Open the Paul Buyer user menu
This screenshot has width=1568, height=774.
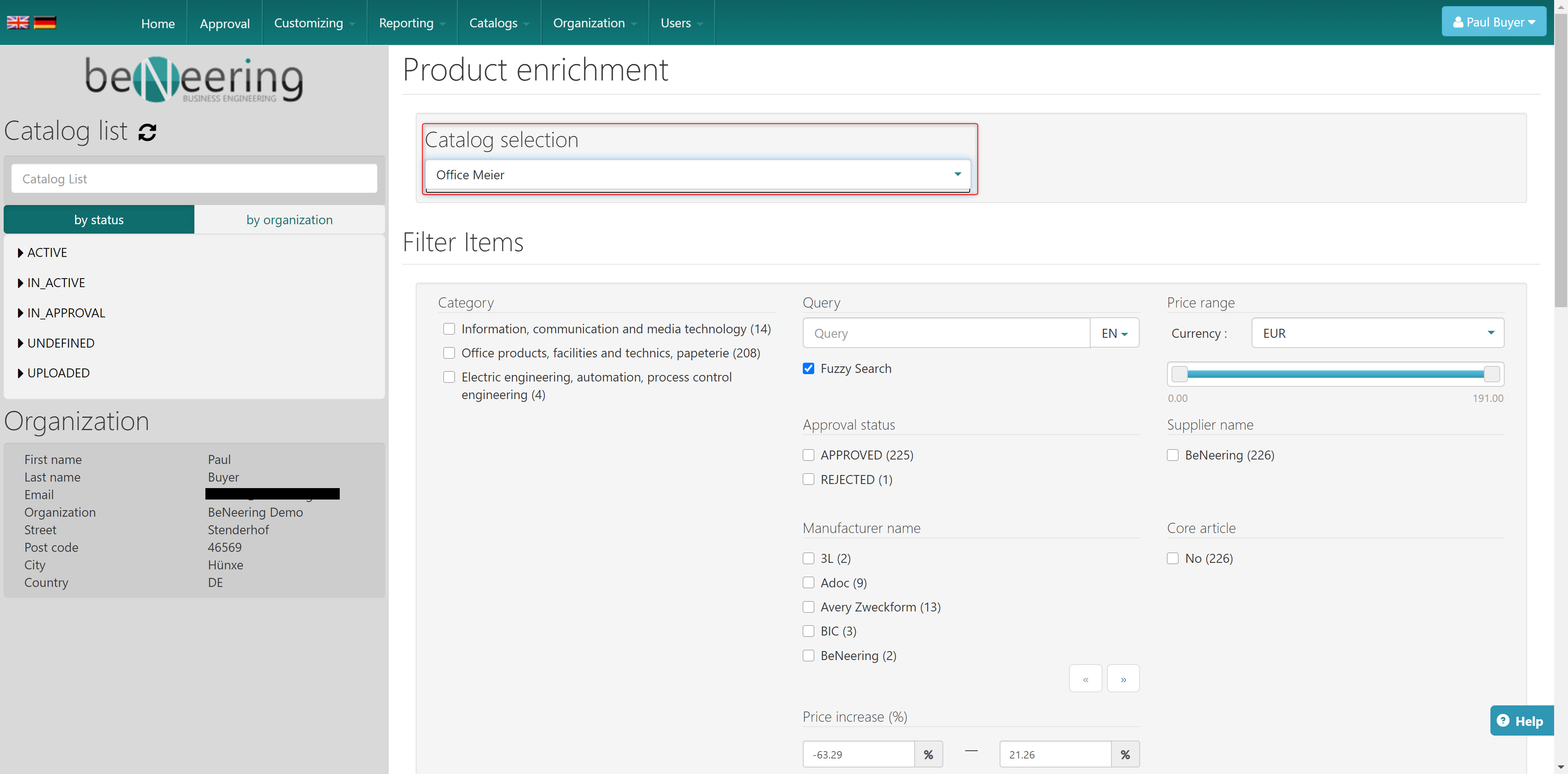tap(1493, 22)
